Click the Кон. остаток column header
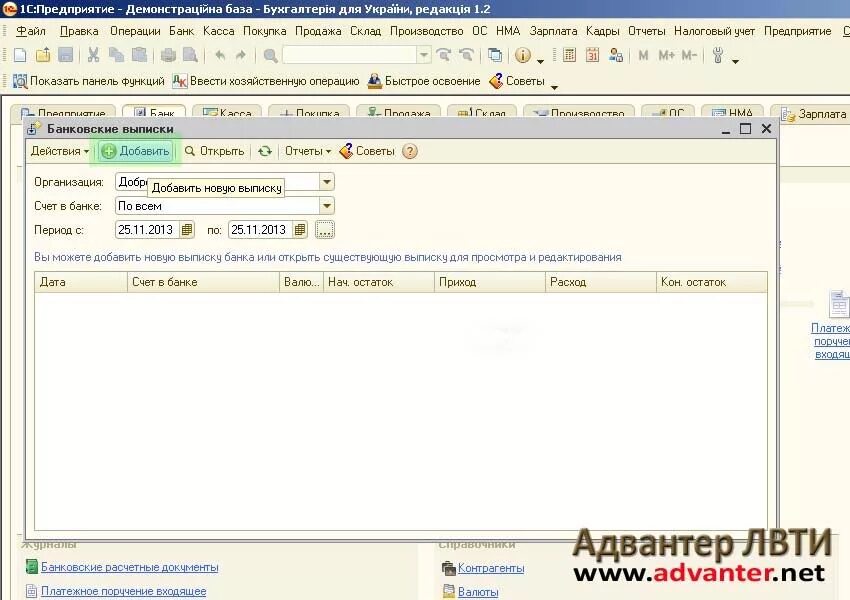Viewport: 850px width, 600px height. 711,282
